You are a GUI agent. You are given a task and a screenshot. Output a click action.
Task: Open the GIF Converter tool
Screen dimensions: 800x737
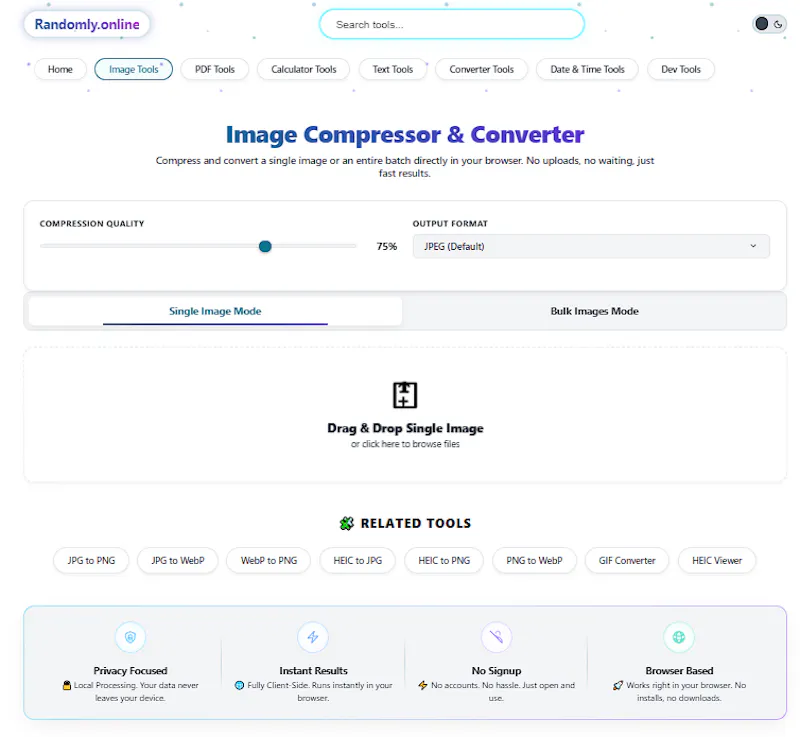tap(627, 561)
